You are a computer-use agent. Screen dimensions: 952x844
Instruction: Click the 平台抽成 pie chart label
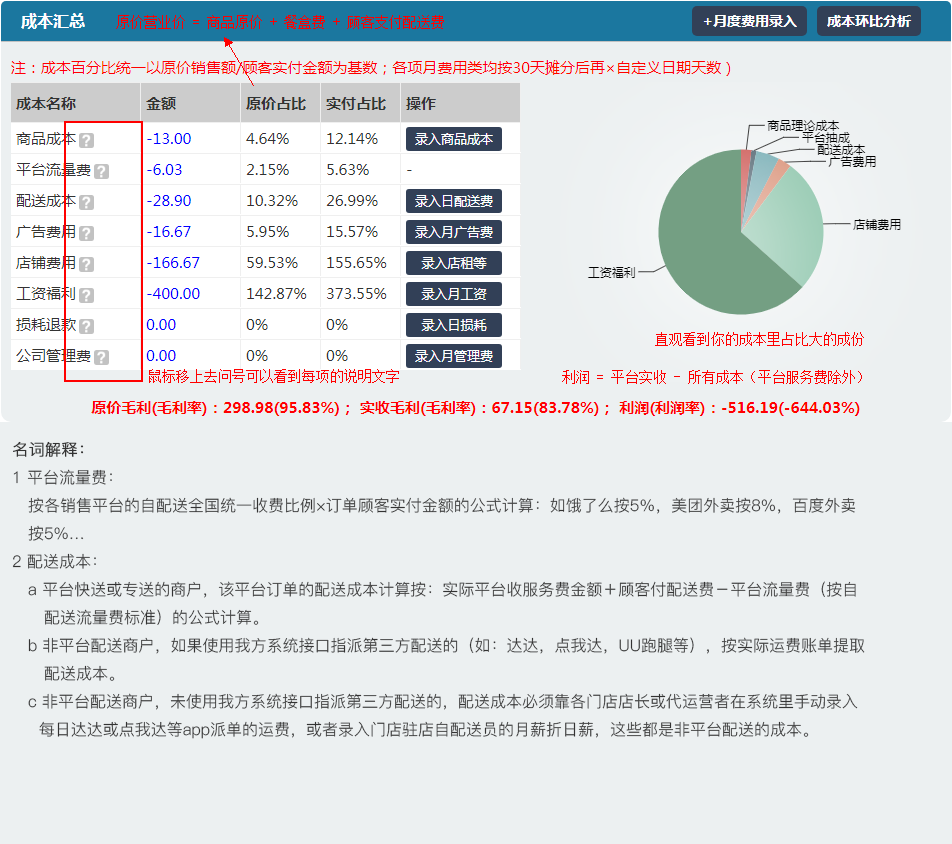pyautogui.click(x=826, y=138)
